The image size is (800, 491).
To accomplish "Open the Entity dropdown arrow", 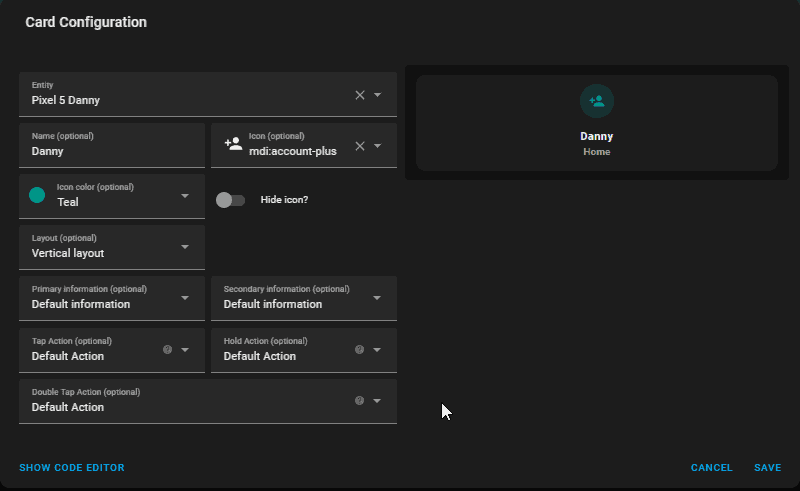I will (x=378, y=95).
